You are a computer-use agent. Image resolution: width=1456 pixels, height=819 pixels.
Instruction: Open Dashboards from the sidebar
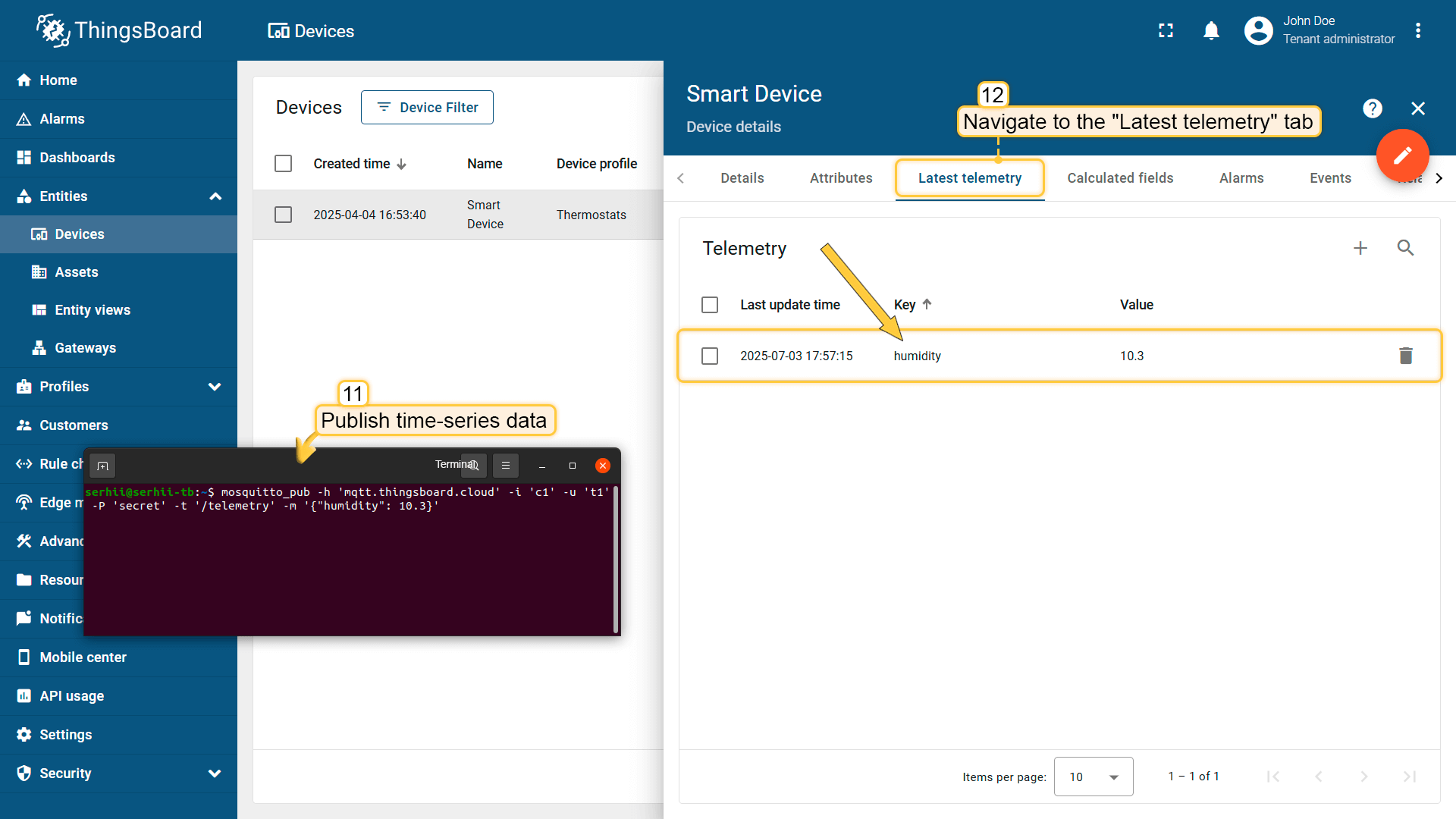77,158
